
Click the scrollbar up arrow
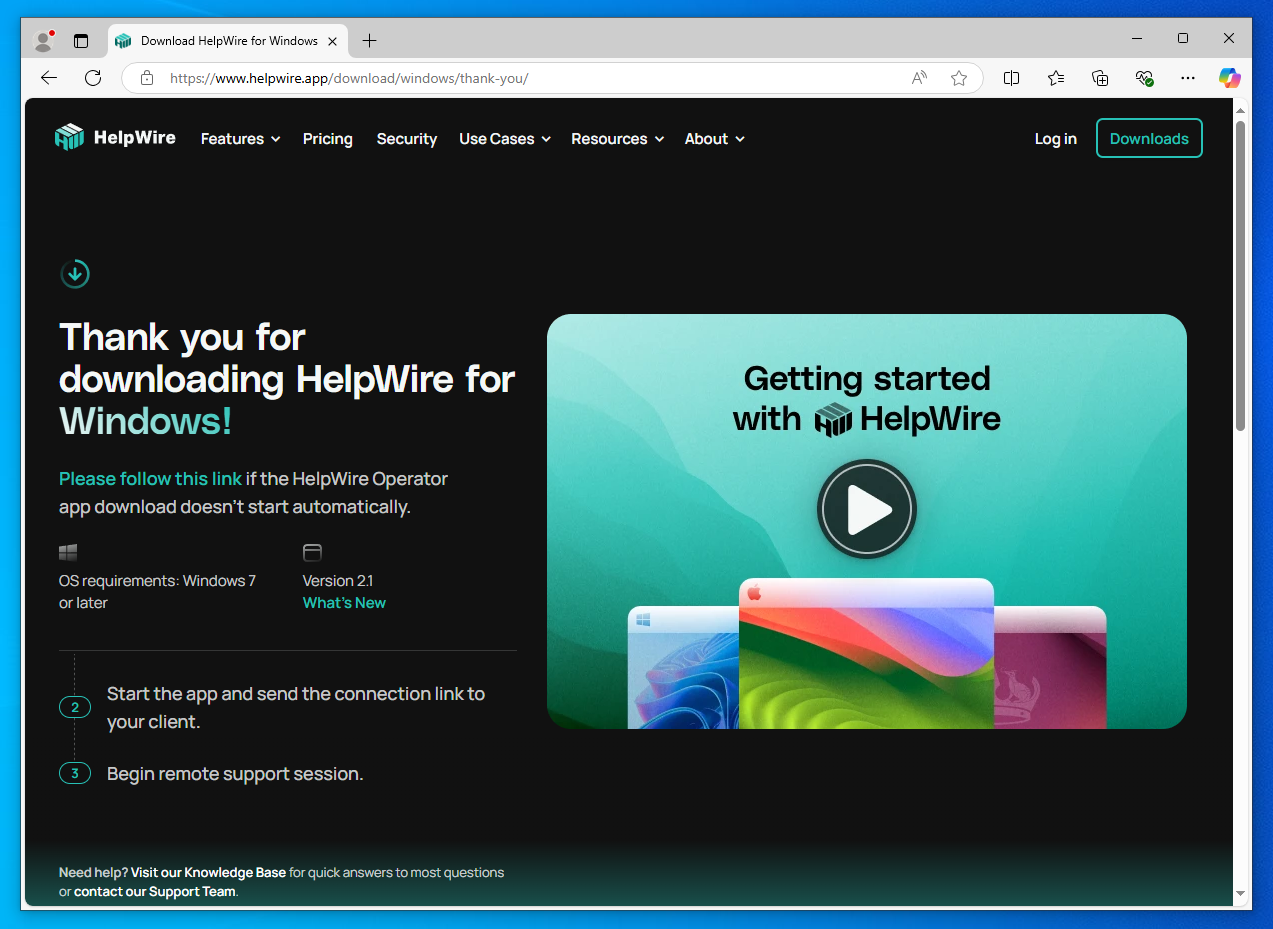[1241, 110]
